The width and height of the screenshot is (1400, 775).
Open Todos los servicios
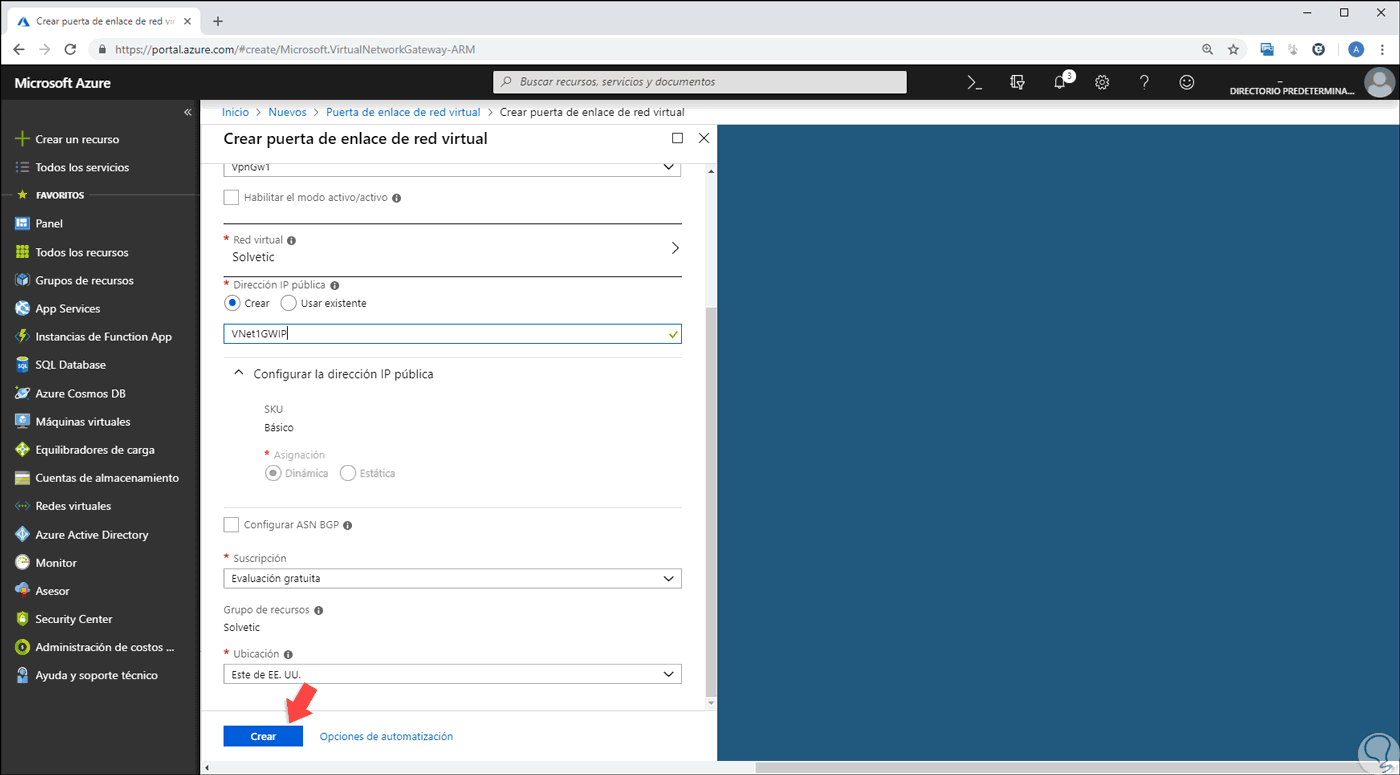pos(82,167)
